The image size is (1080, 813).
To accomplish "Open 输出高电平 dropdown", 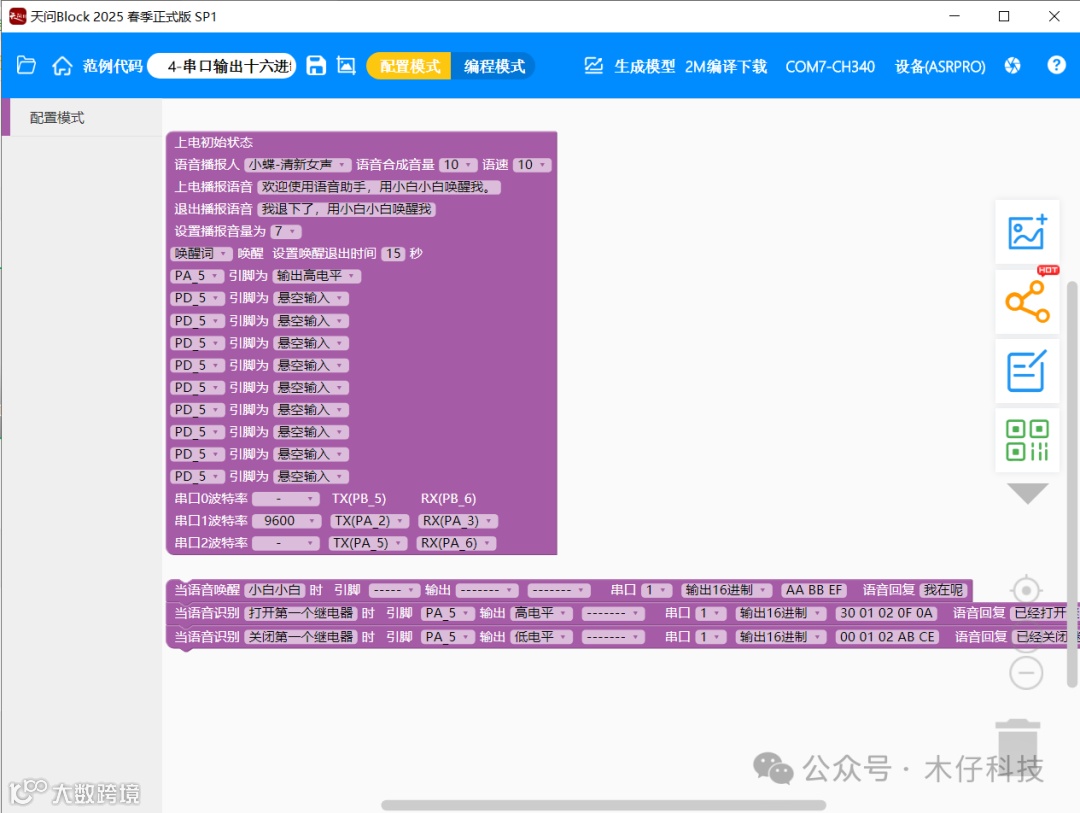I will [316, 276].
